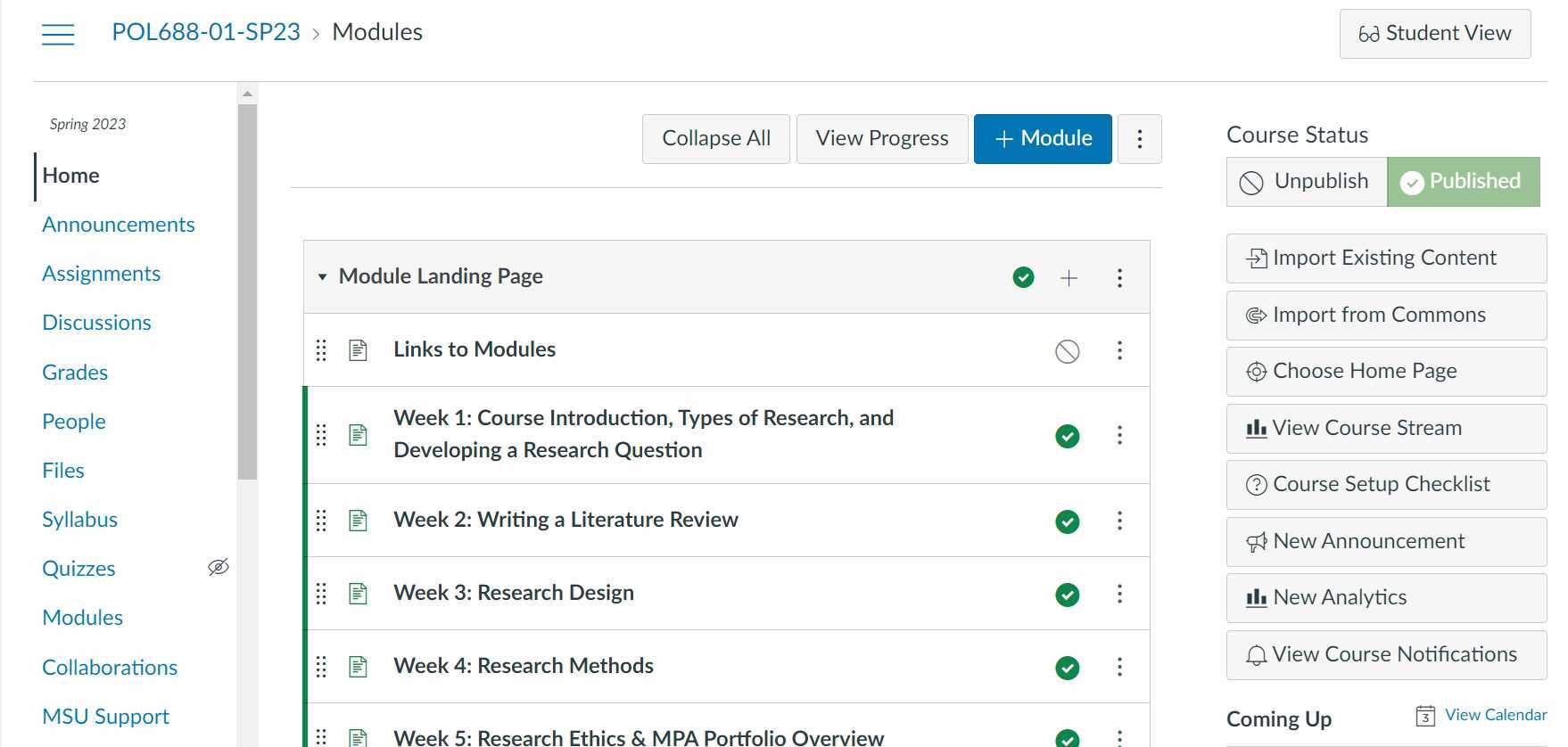Screen dimensions: 1568x747
Task: Open options menu for Week 2: Writing a Literature Review
Action: pos(1119,521)
